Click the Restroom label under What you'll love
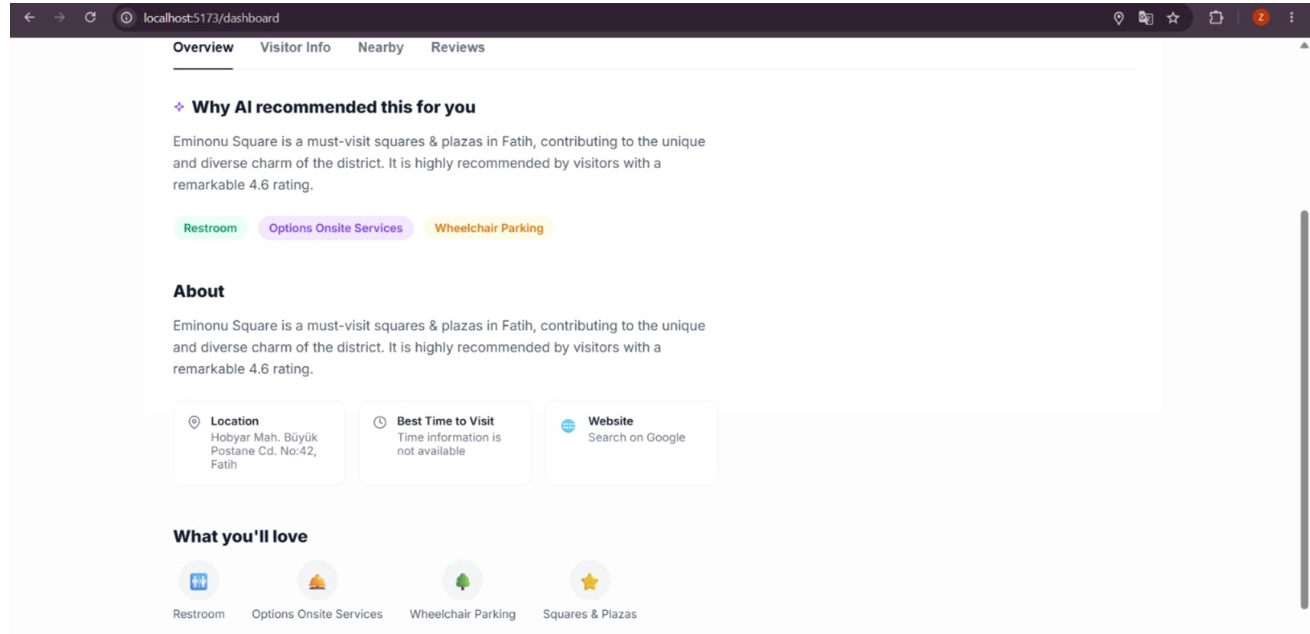Screen dimensions: 1310x634 click(199, 614)
